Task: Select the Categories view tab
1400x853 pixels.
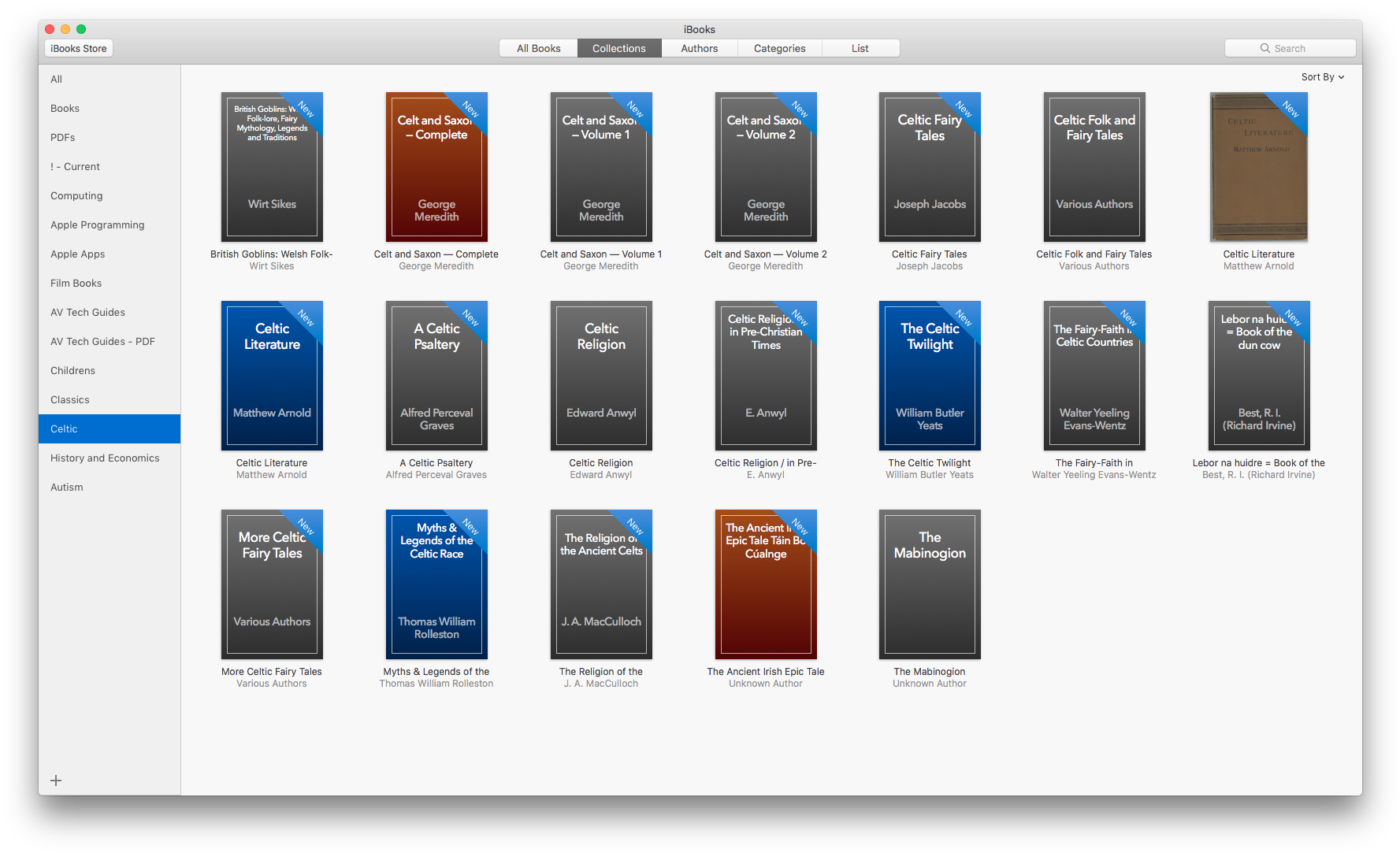Action: pyautogui.click(x=779, y=48)
